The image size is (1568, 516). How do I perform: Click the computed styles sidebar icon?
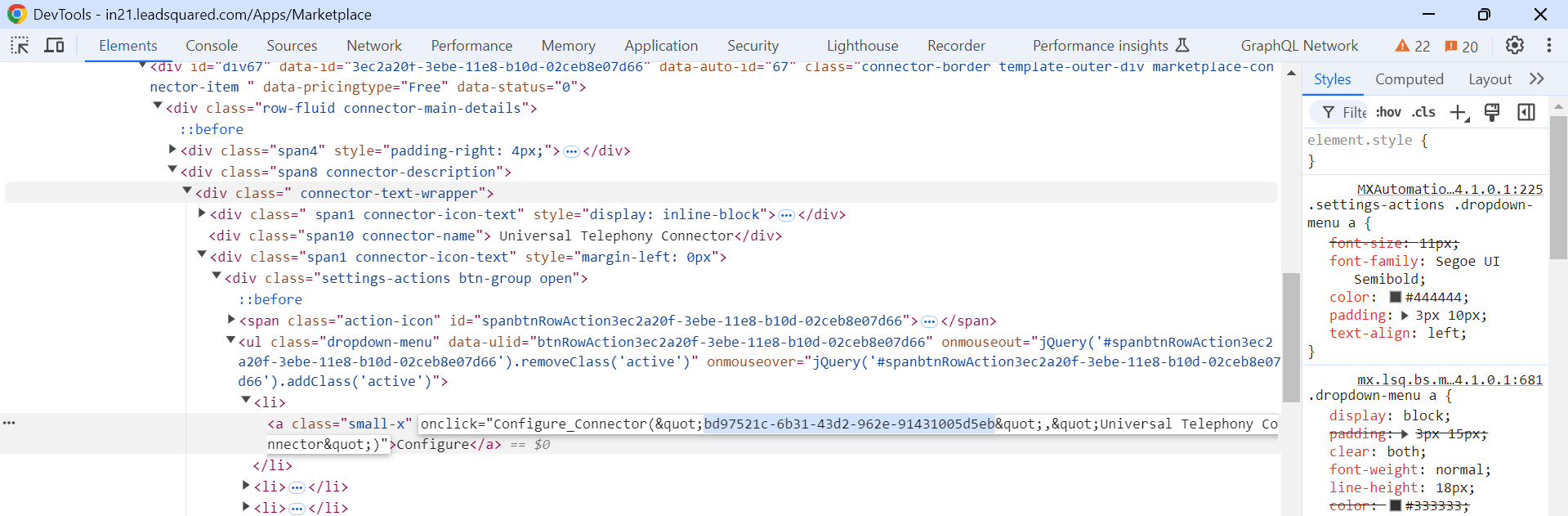coord(1526,113)
